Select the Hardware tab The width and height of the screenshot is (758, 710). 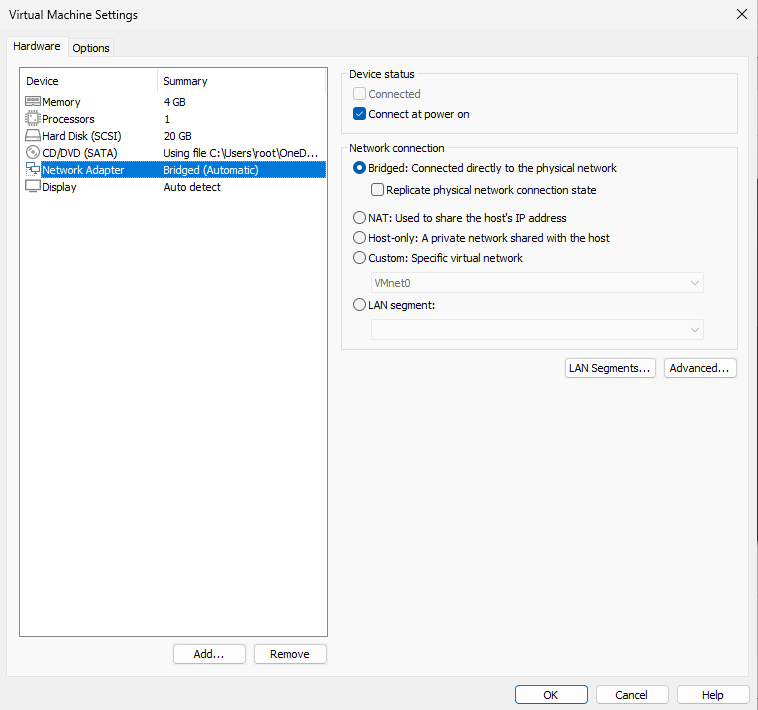pos(37,47)
